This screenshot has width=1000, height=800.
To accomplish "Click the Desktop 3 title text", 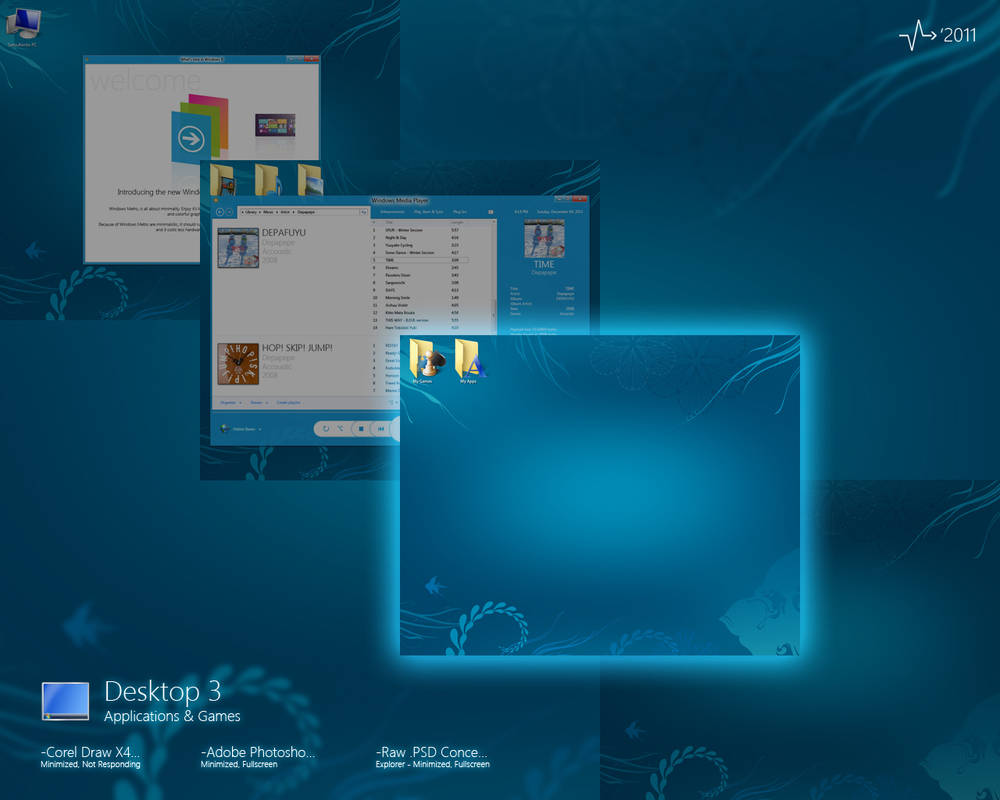I will click(x=163, y=692).
